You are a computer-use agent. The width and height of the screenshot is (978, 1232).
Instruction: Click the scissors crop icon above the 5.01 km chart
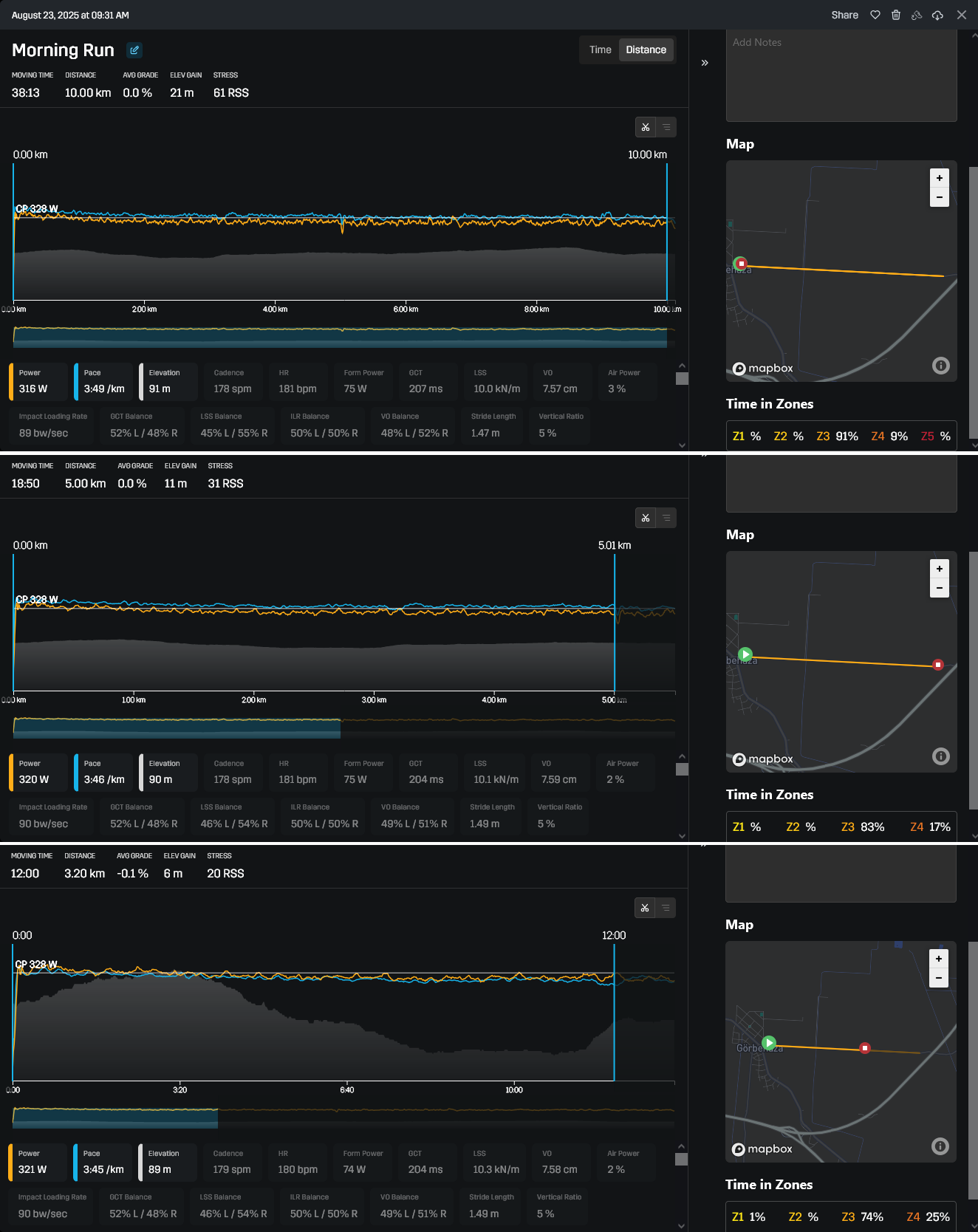pos(646,518)
